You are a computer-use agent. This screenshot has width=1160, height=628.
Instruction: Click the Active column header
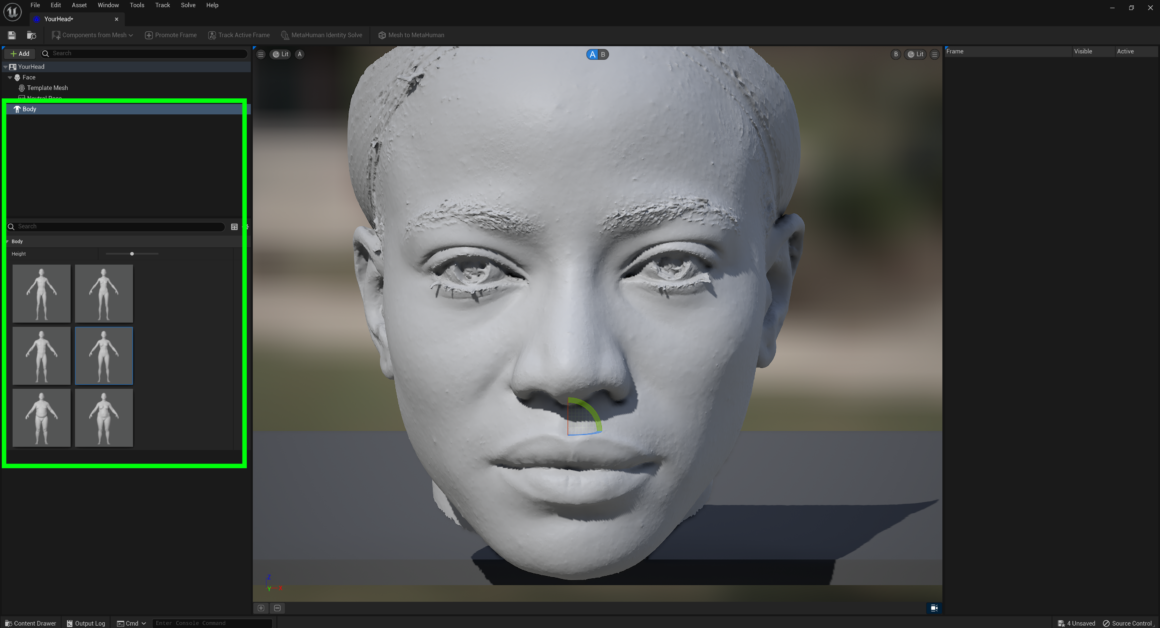(x=1125, y=52)
